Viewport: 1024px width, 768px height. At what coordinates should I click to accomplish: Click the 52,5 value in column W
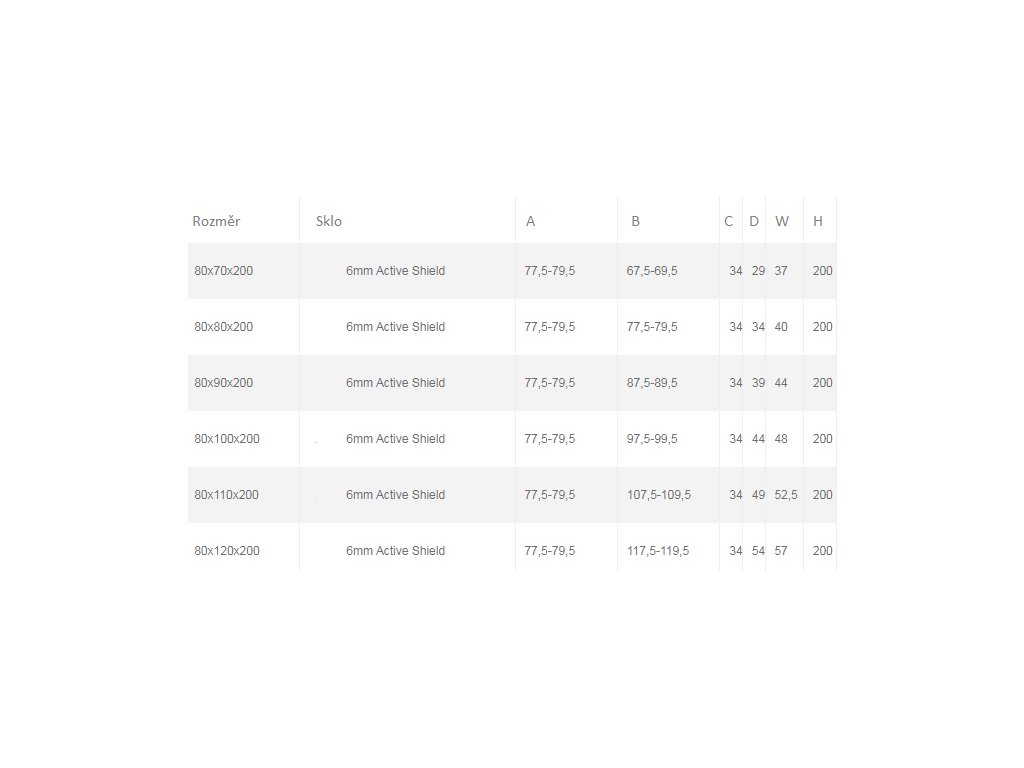[786, 495]
